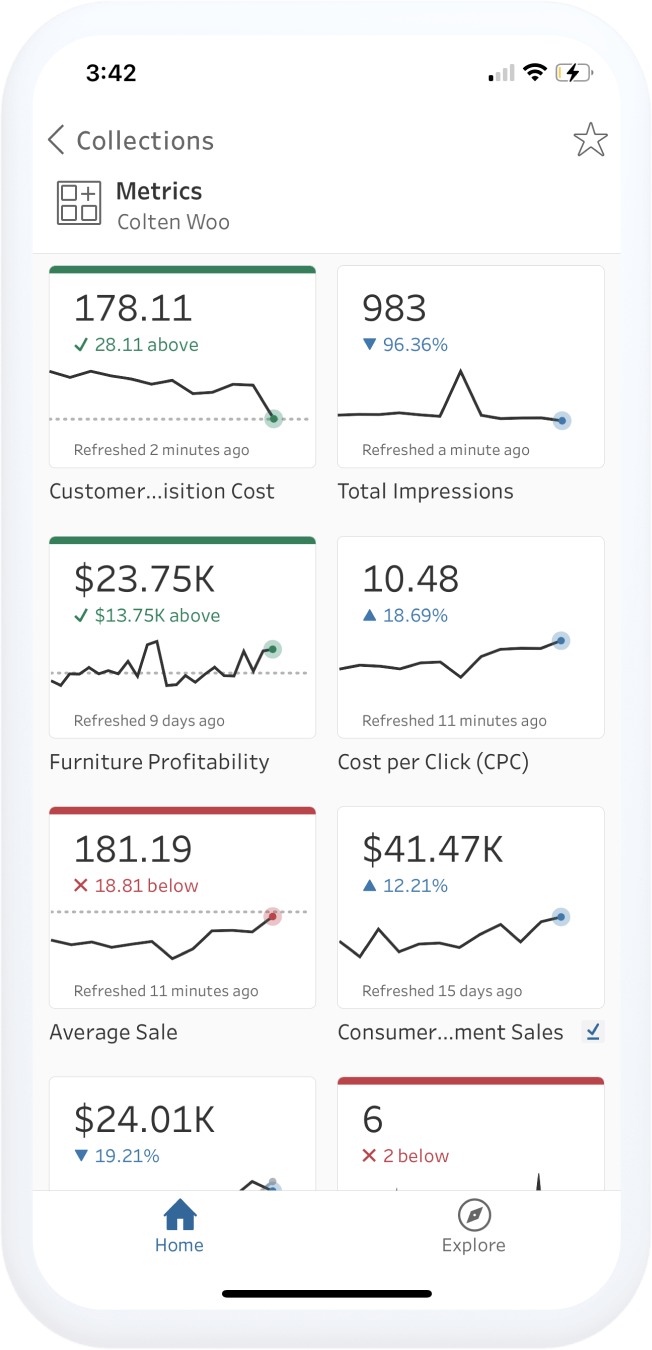Screen dimensions: 652x1350
Task: Tap the Wi-Fi icon in status bar
Action: pyautogui.click(x=536, y=73)
